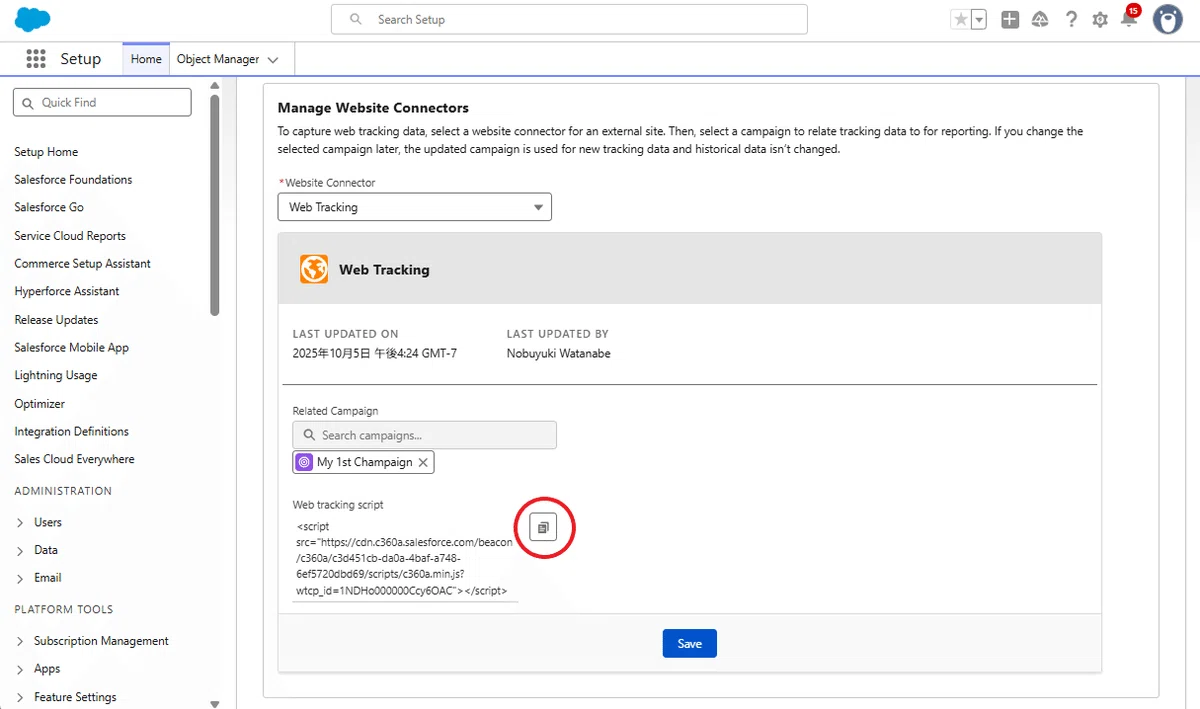This screenshot has height=709, width=1200.
Task: Open Salesforce Mobile App
Action: (71, 348)
